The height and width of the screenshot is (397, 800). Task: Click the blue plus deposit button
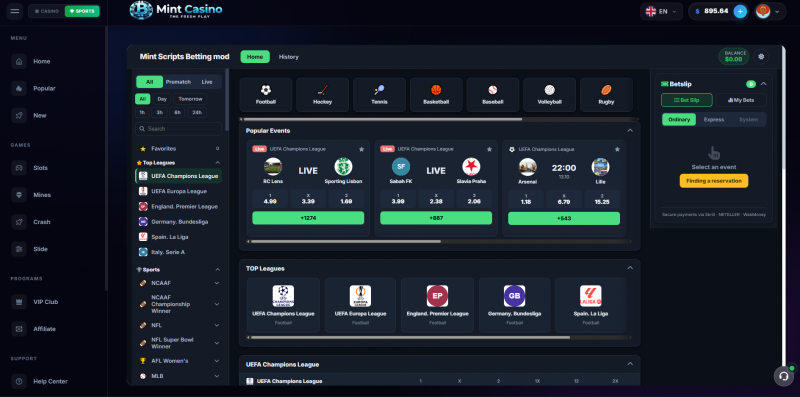pyautogui.click(x=740, y=11)
